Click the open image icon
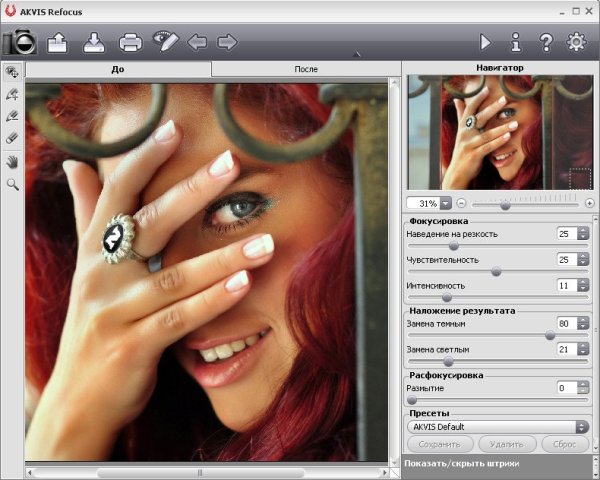Image resolution: width=600 pixels, height=480 pixels. point(57,42)
